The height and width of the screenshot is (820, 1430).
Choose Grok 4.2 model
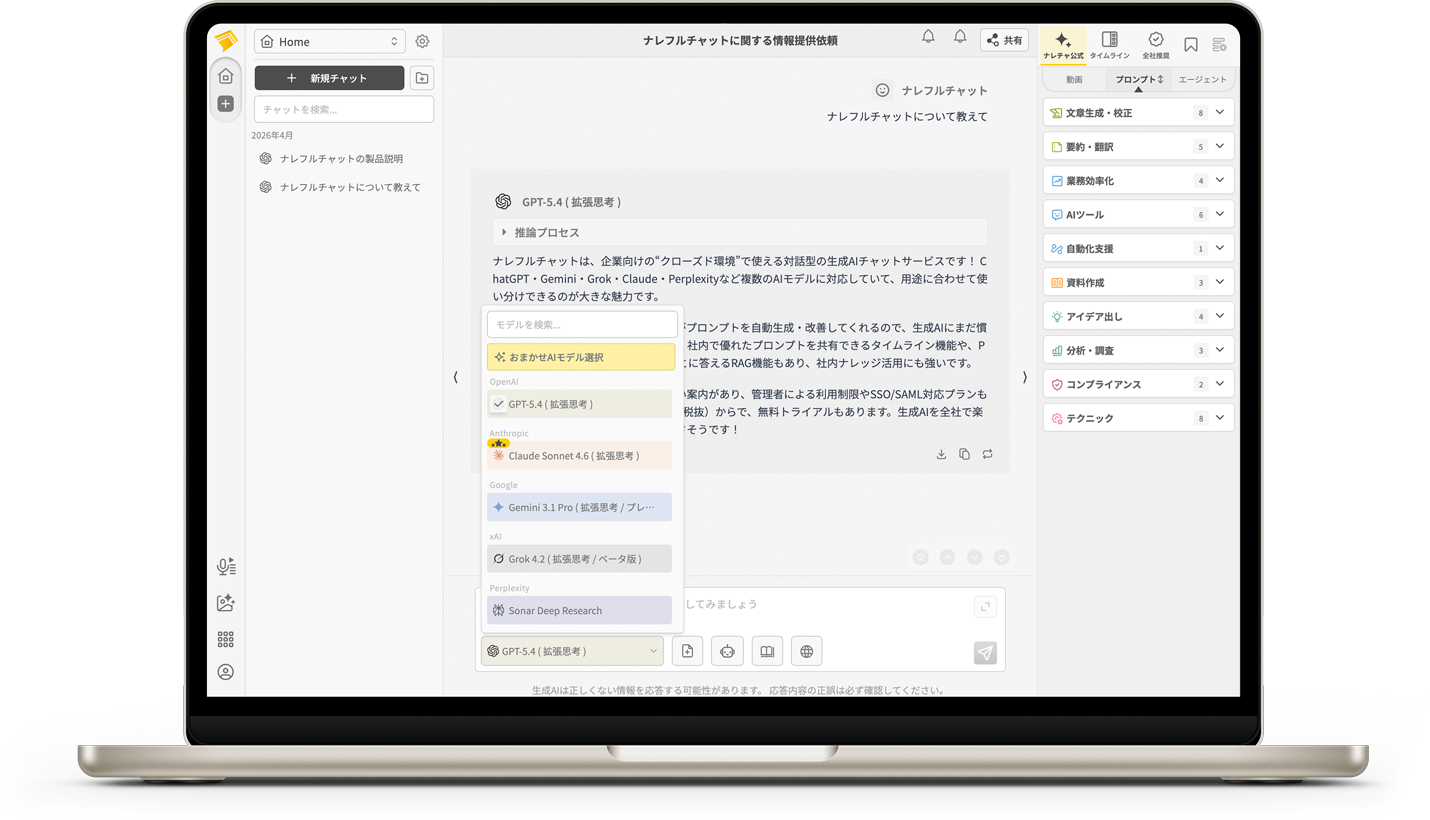click(579, 559)
